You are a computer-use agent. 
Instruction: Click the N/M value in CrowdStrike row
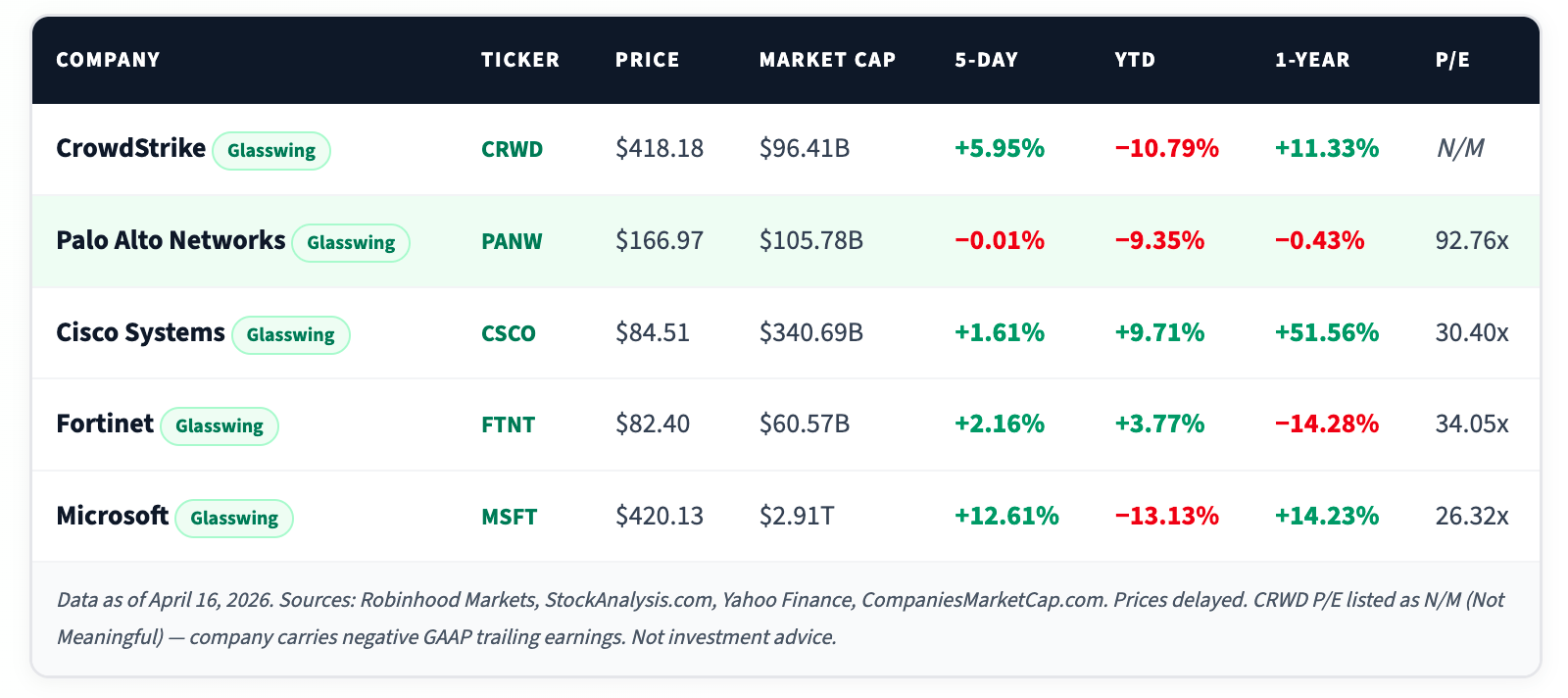pos(1459,149)
